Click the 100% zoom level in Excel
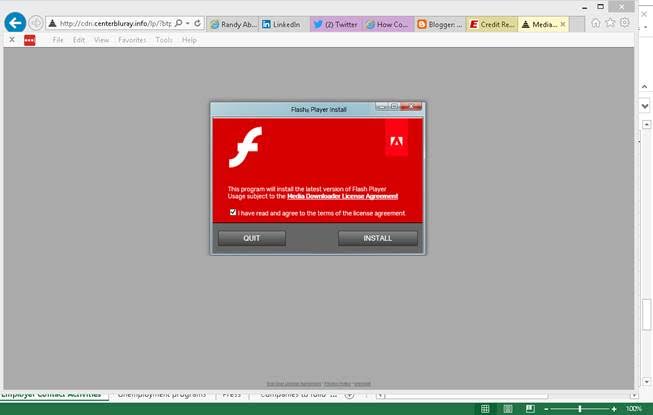 coord(634,409)
